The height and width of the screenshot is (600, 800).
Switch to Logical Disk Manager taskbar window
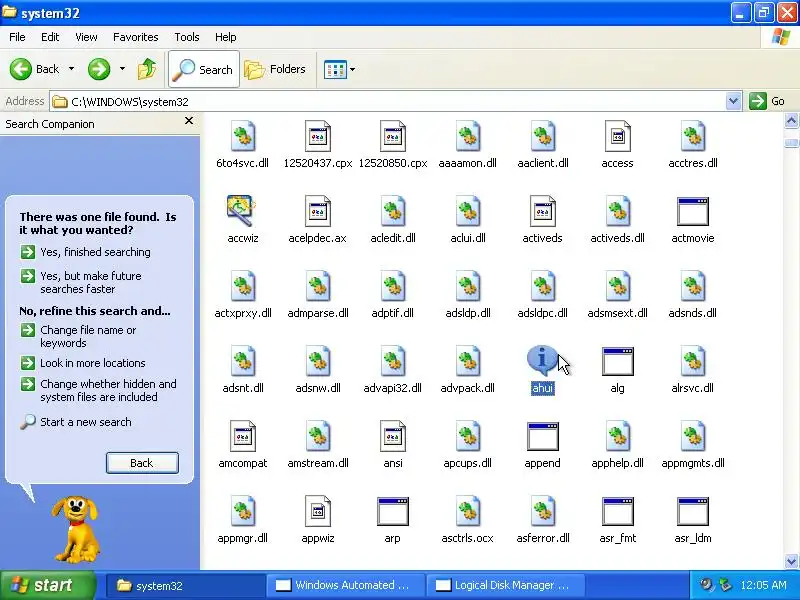point(505,585)
